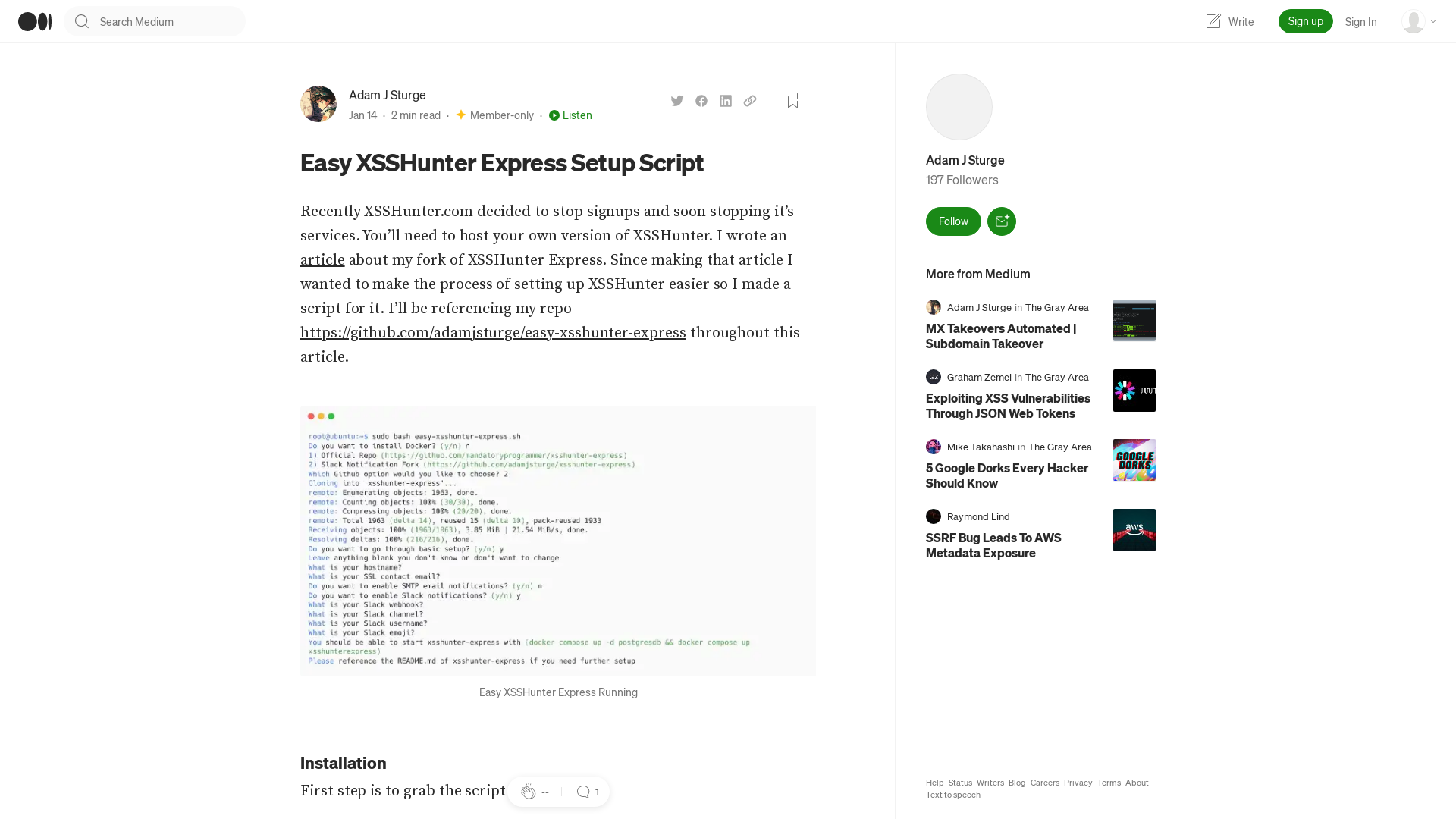The image size is (1456, 819).
Task: Click the Sign up button
Action: [1305, 21]
